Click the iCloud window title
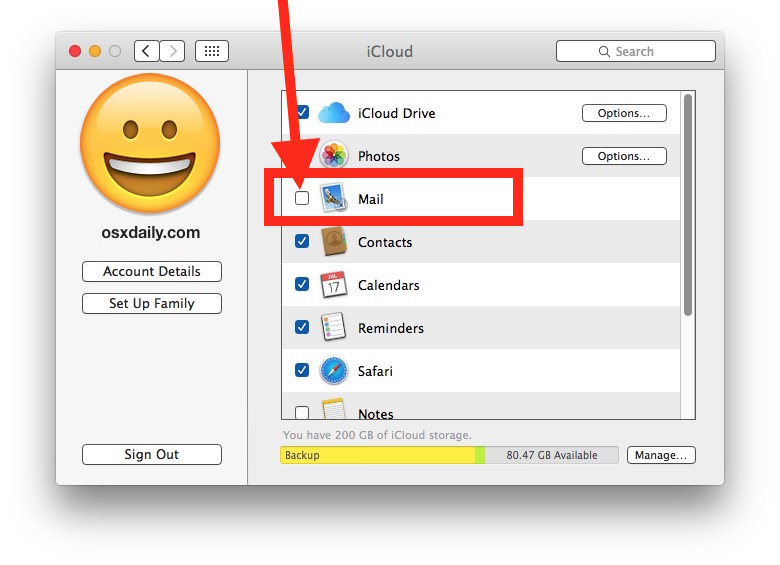This screenshot has width=780, height=565. [x=390, y=51]
